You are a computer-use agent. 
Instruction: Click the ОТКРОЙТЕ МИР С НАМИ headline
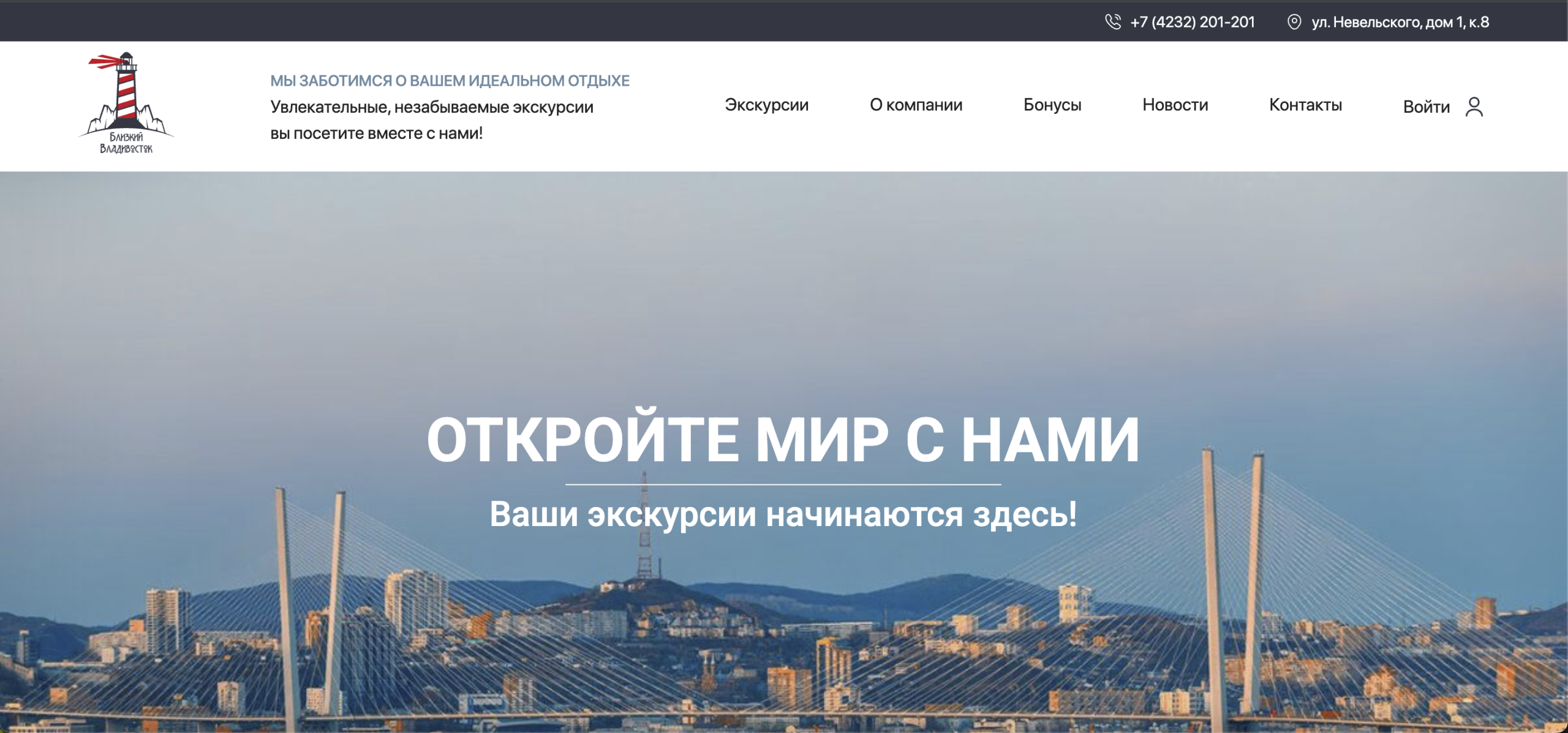point(783,440)
